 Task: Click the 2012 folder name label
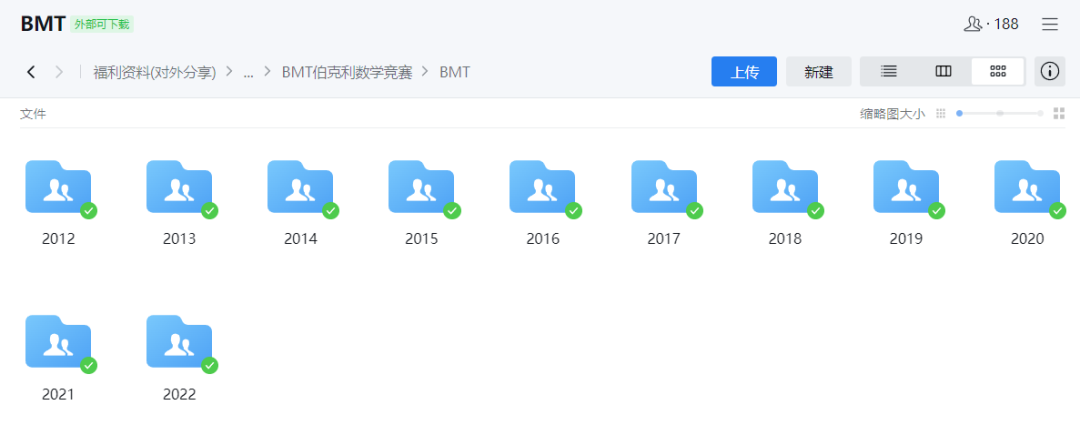tap(59, 239)
